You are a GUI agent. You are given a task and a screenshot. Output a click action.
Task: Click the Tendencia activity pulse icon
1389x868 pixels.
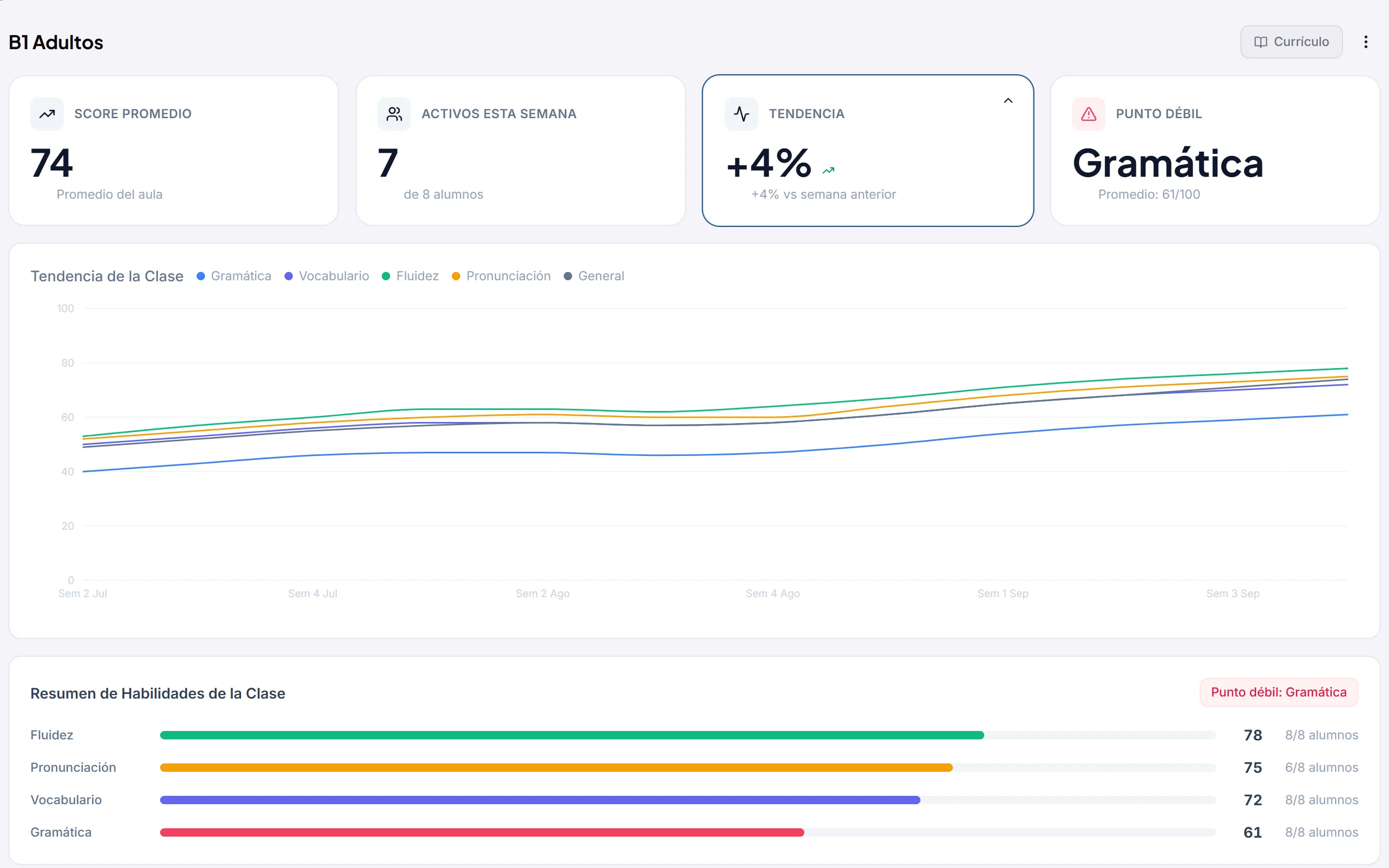(742, 114)
